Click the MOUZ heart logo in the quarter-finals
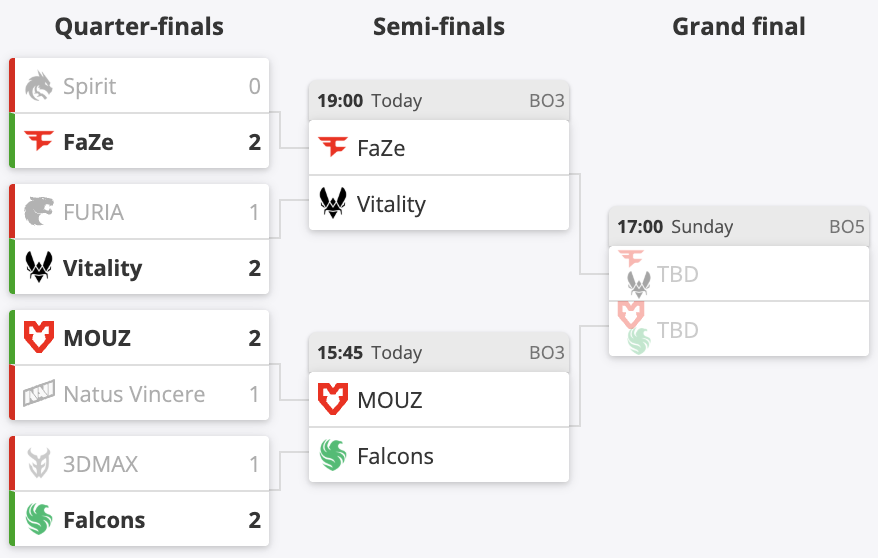This screenshot has height=558, width=878. coord(39,338)
